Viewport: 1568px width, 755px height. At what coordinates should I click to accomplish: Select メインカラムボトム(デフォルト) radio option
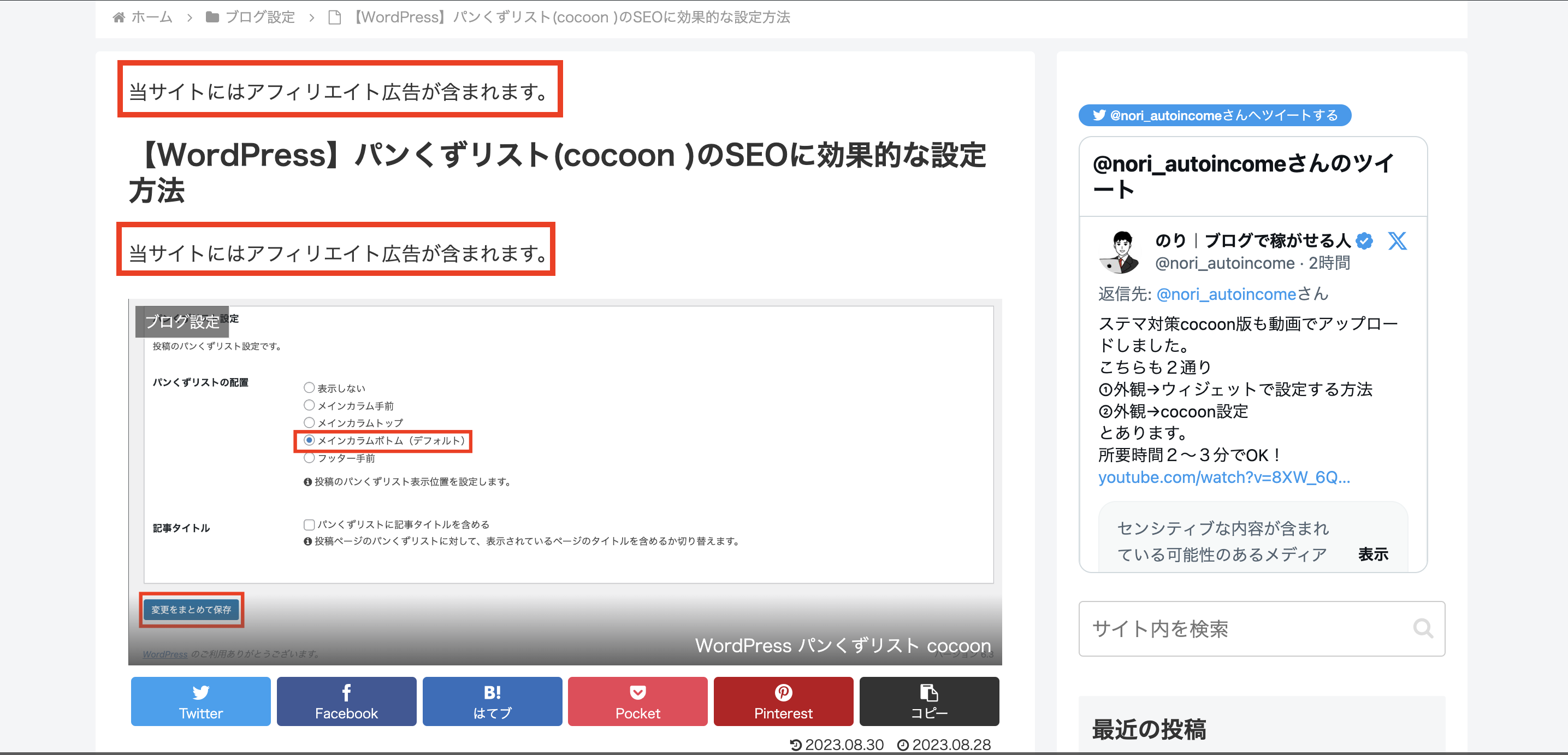tap(309, 440)
